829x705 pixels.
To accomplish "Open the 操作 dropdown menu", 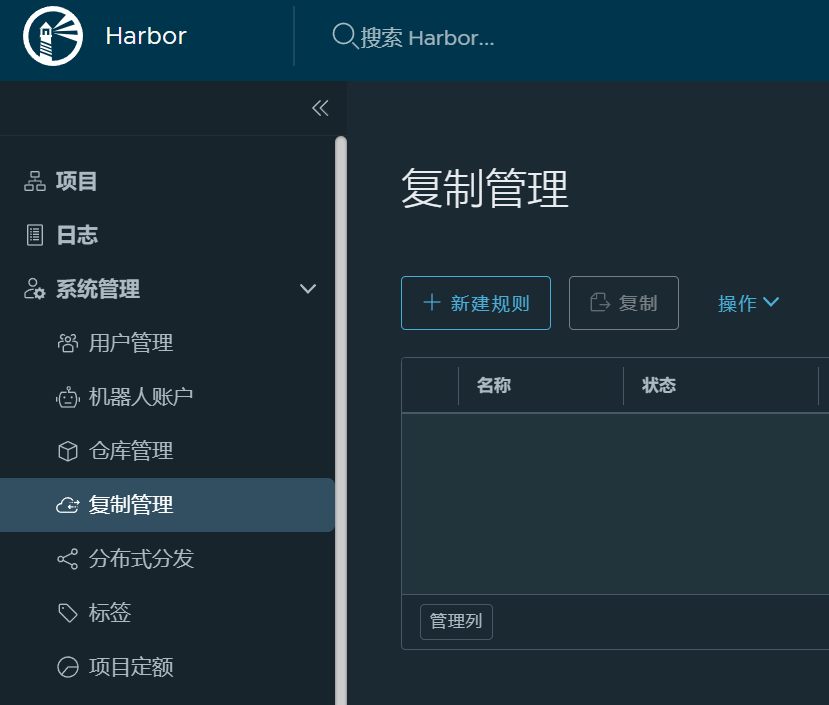I will coord(748,303).
